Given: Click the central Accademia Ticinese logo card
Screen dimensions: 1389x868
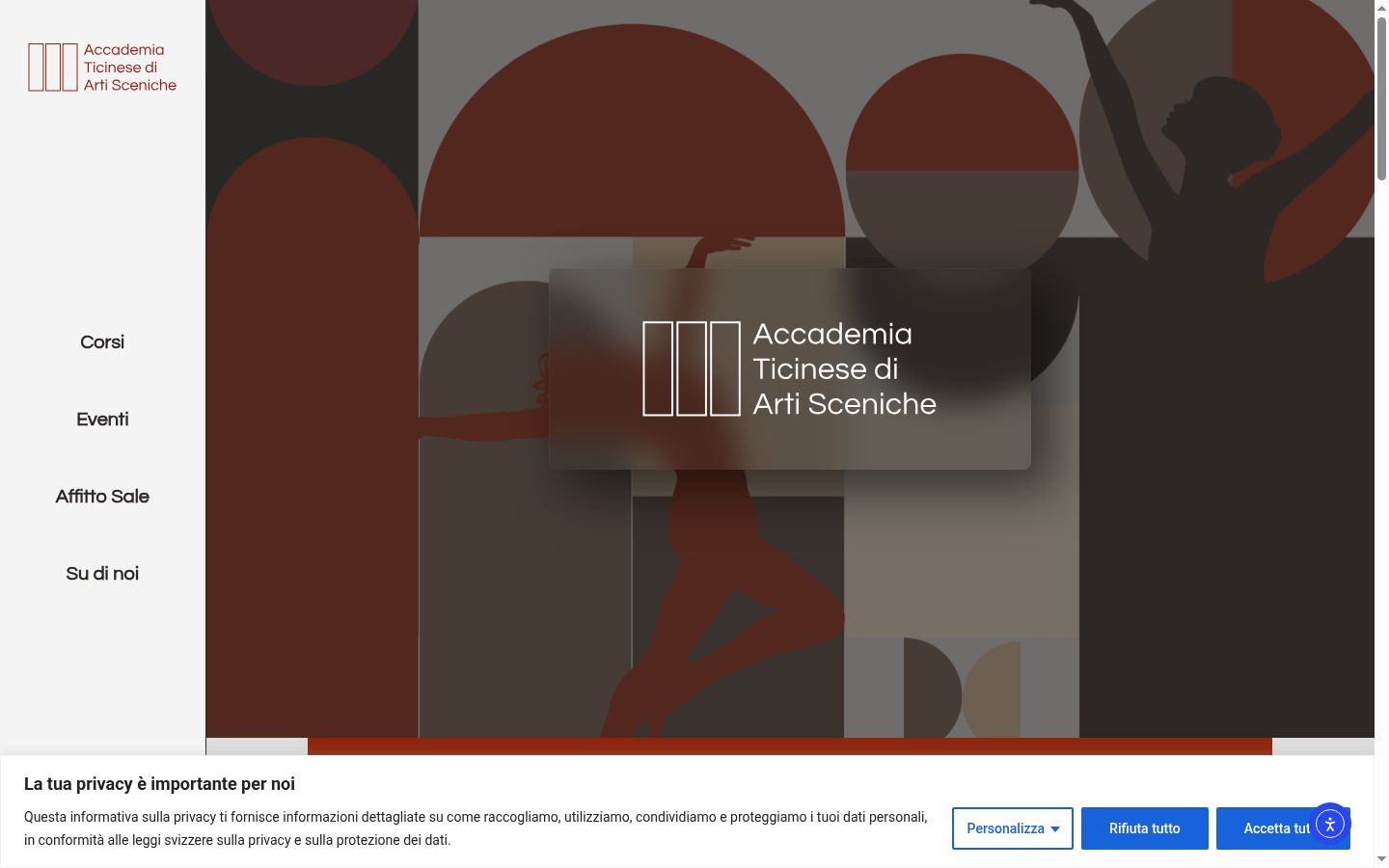Looking at the screenshot, I should point(790,368).
